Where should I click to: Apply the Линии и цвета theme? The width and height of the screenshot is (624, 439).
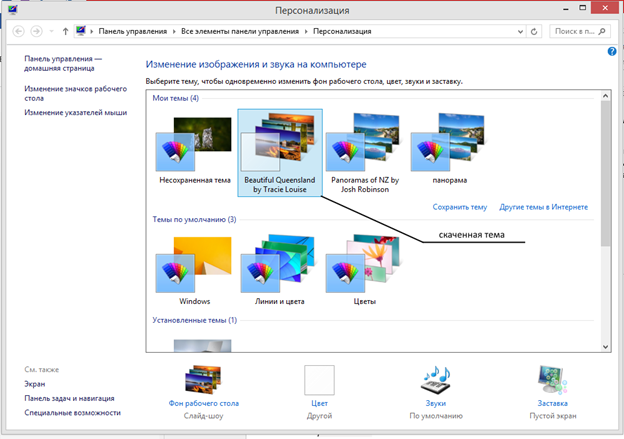[x=279, y=271]
